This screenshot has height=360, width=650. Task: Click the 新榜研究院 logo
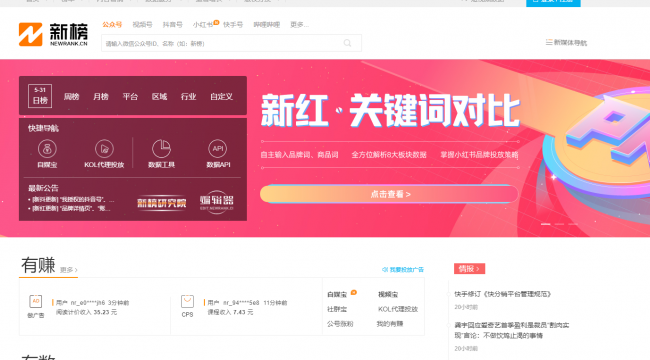[162, 203]
